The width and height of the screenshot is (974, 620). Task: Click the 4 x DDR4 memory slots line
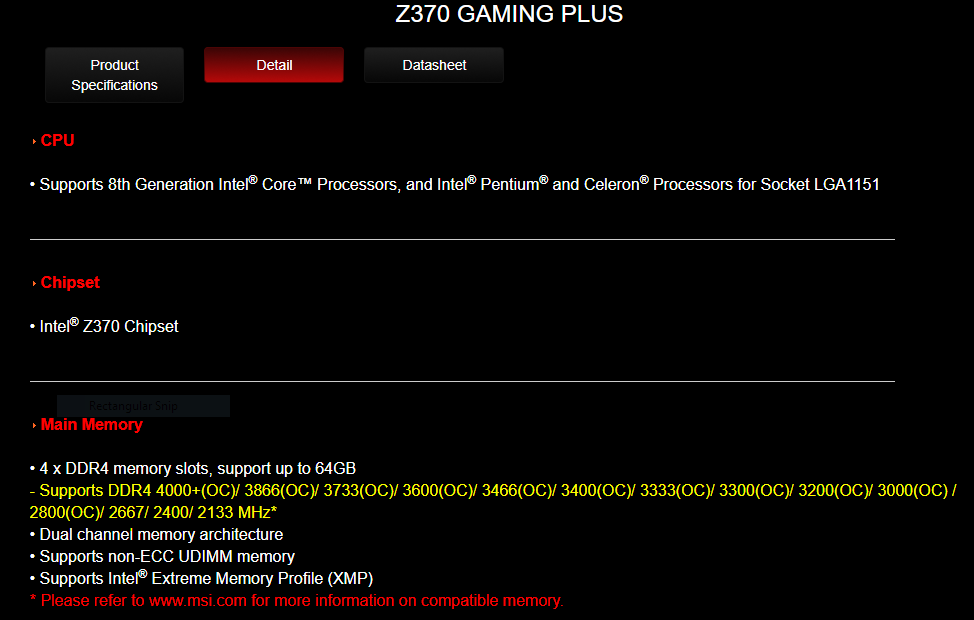tap(193, 468)
